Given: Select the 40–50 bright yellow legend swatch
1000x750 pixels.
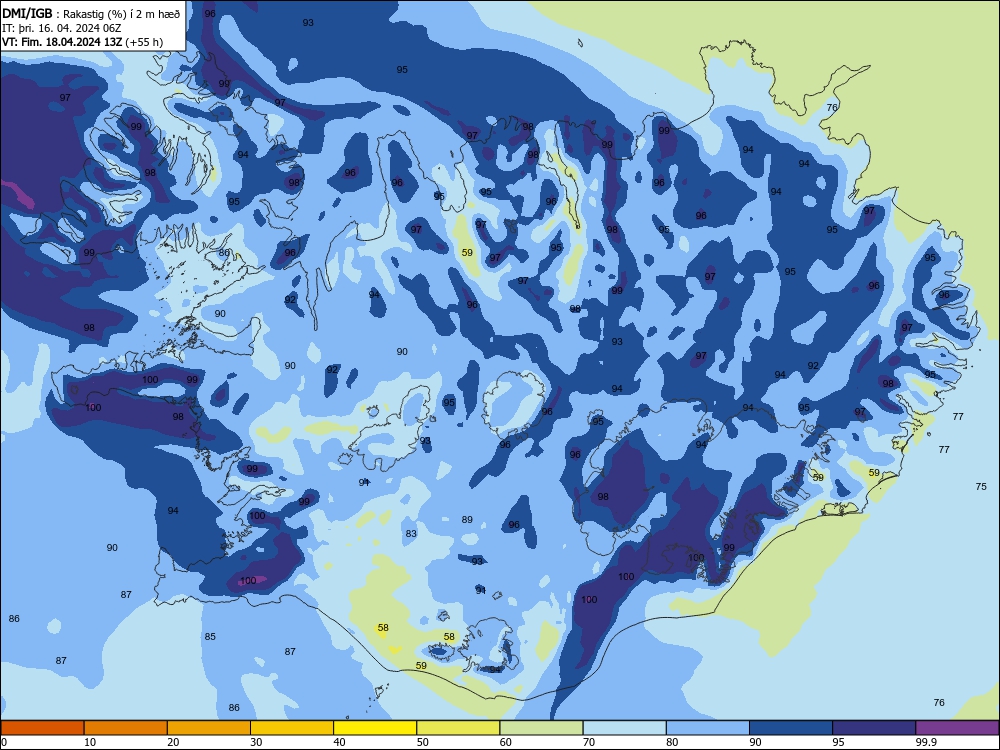Looking at the screenshot, I should coord(375,728).
